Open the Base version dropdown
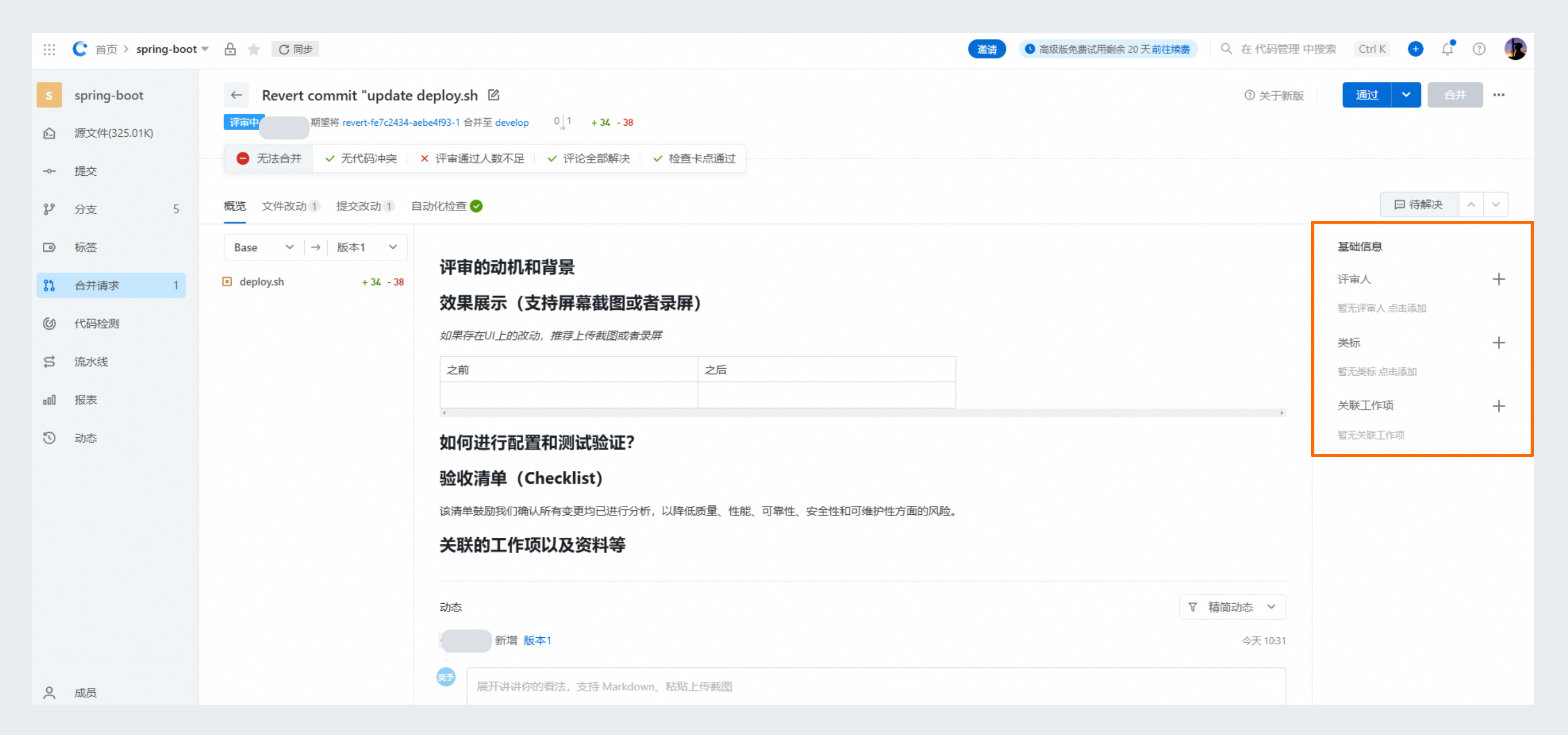 click(x=264, y=247)
